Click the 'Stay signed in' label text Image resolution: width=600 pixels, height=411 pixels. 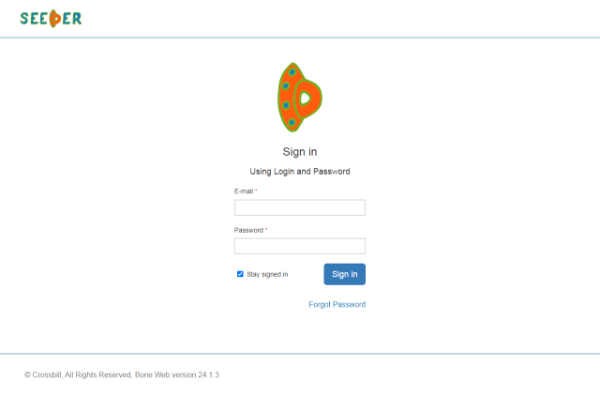[x=267, y=274]
